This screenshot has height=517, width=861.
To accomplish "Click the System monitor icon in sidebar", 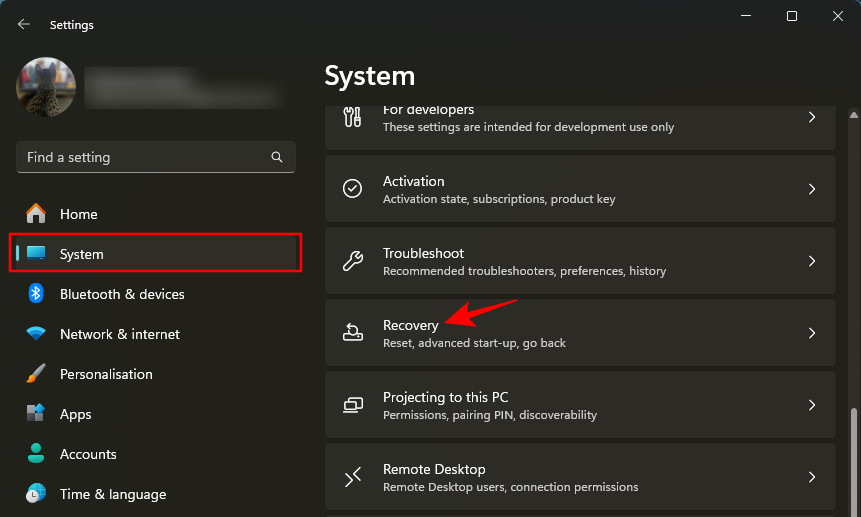I will 36,253.
